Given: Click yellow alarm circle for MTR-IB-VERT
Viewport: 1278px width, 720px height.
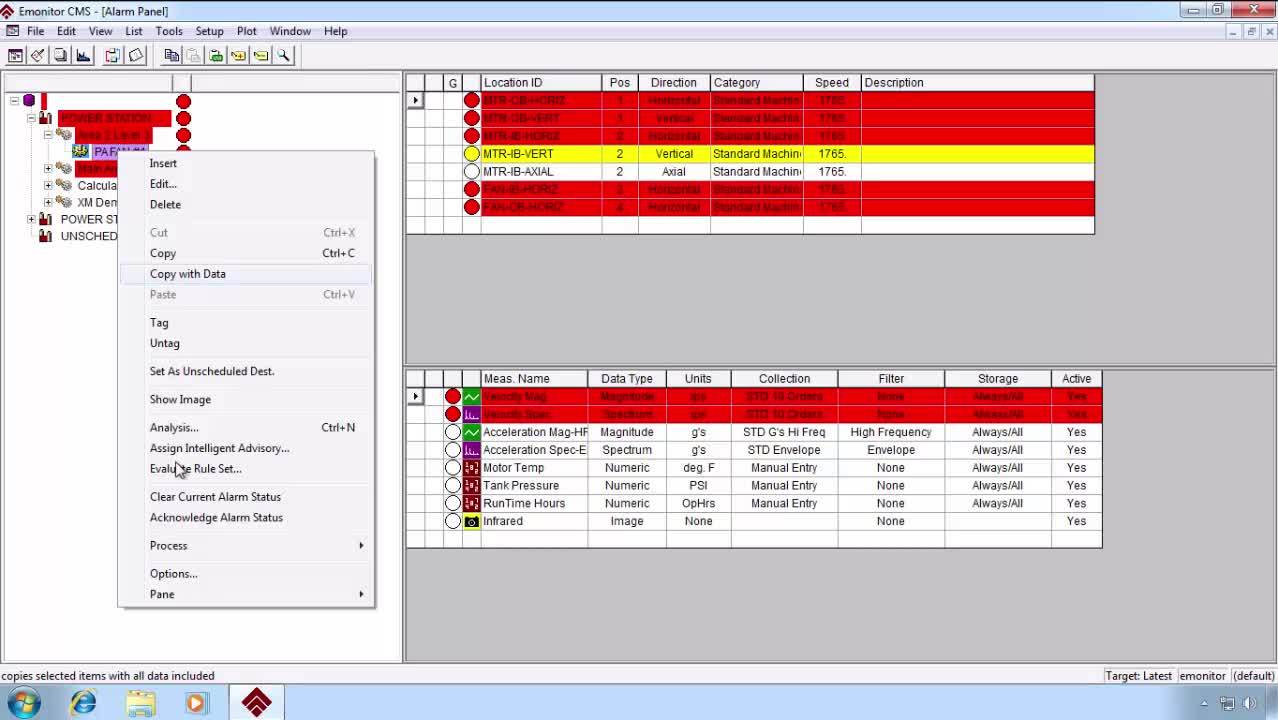Looking at the screenshot, I should [x=471, y=154].
